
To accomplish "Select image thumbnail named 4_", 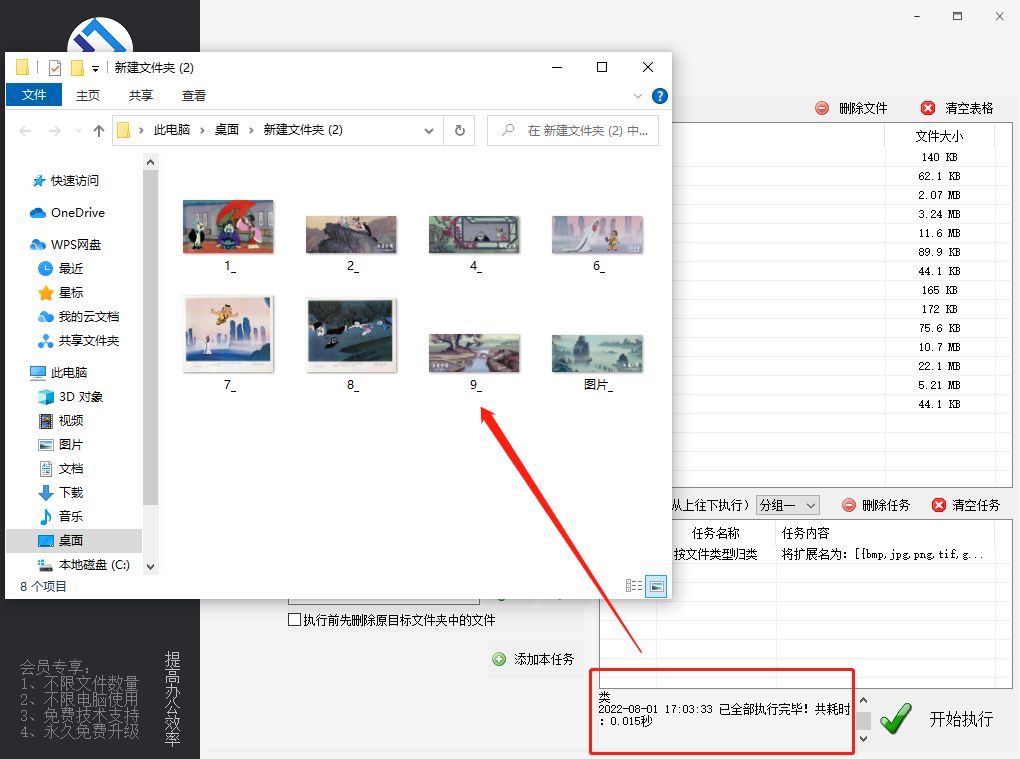I will (474, 234).
